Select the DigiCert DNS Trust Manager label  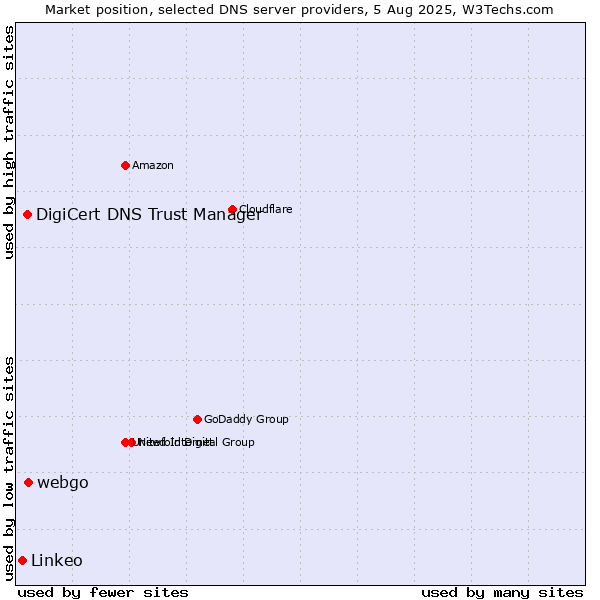click(149, 215)
